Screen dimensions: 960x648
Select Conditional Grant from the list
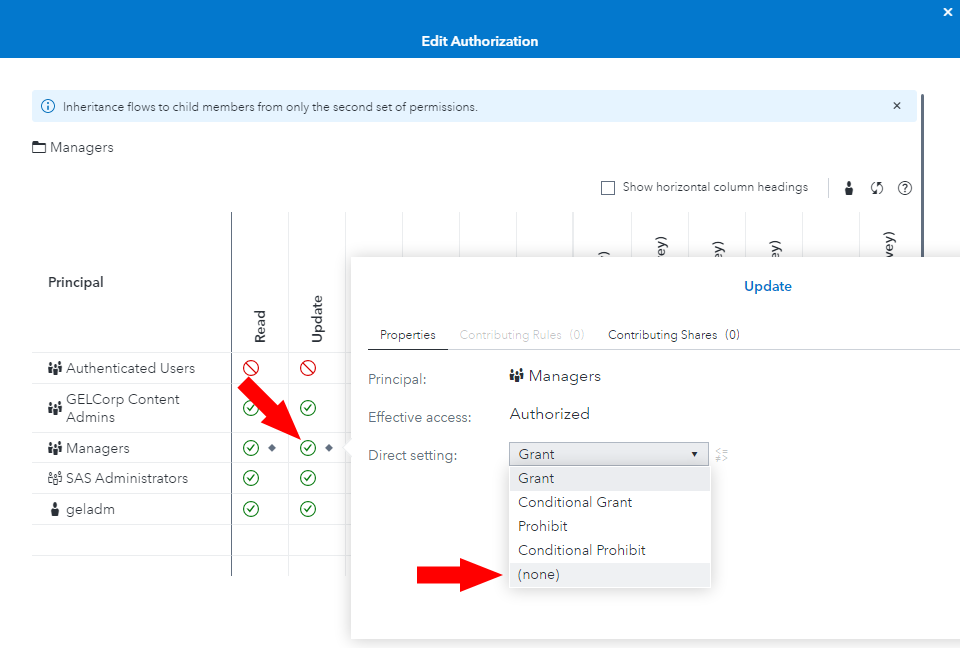point(575,502)
